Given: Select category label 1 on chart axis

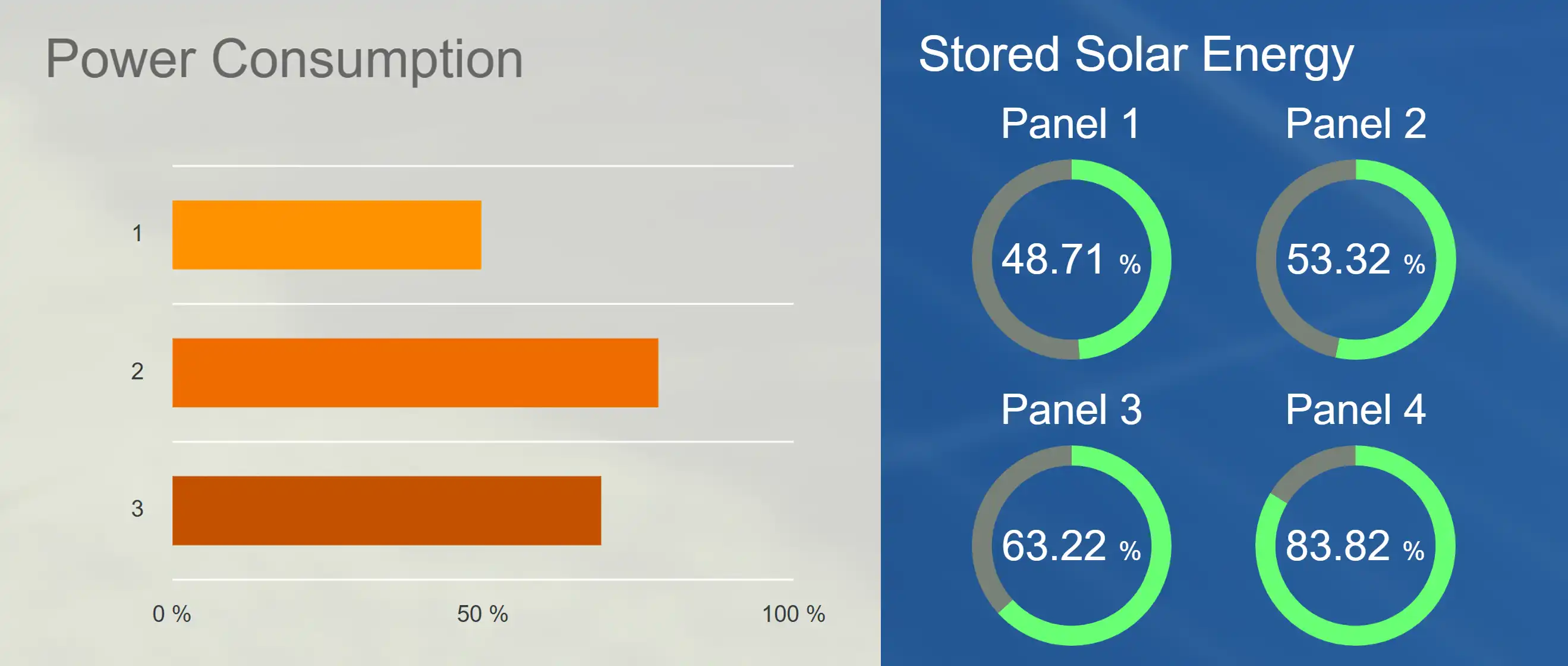Looking at the screenshot, I should (137, 234).
